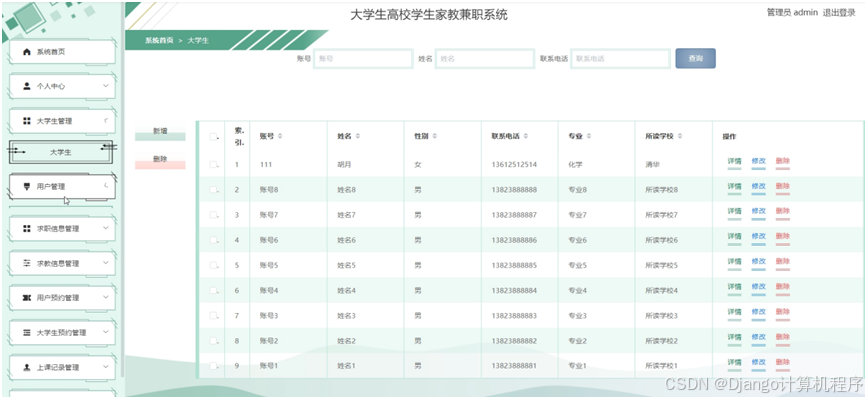Screen dimensions: 867x399
Task: Open 用户管理 sidebar menu
Action: (x=62, y=187)
